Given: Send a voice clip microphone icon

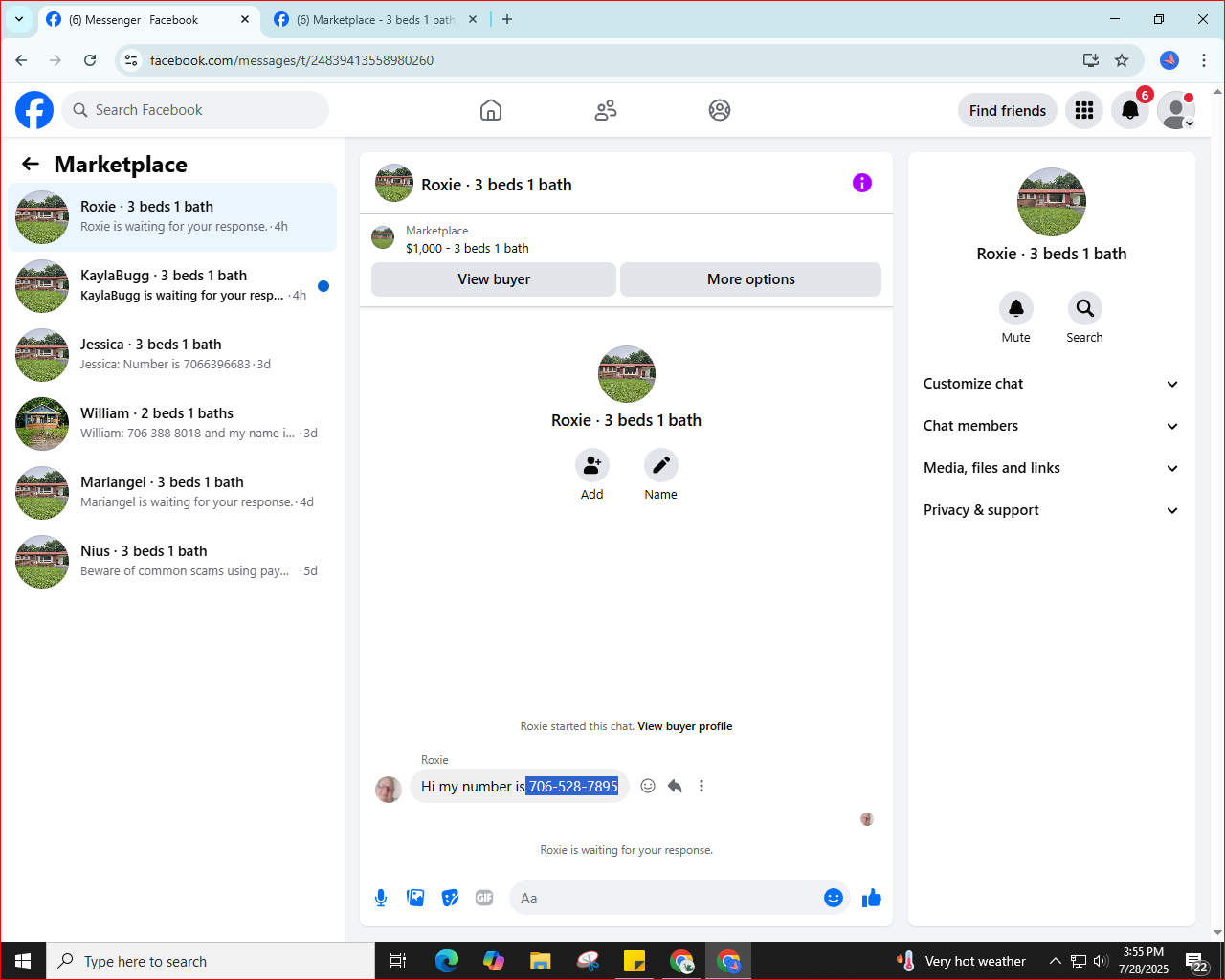Looking at the screenshot, I should click(381, 898).
